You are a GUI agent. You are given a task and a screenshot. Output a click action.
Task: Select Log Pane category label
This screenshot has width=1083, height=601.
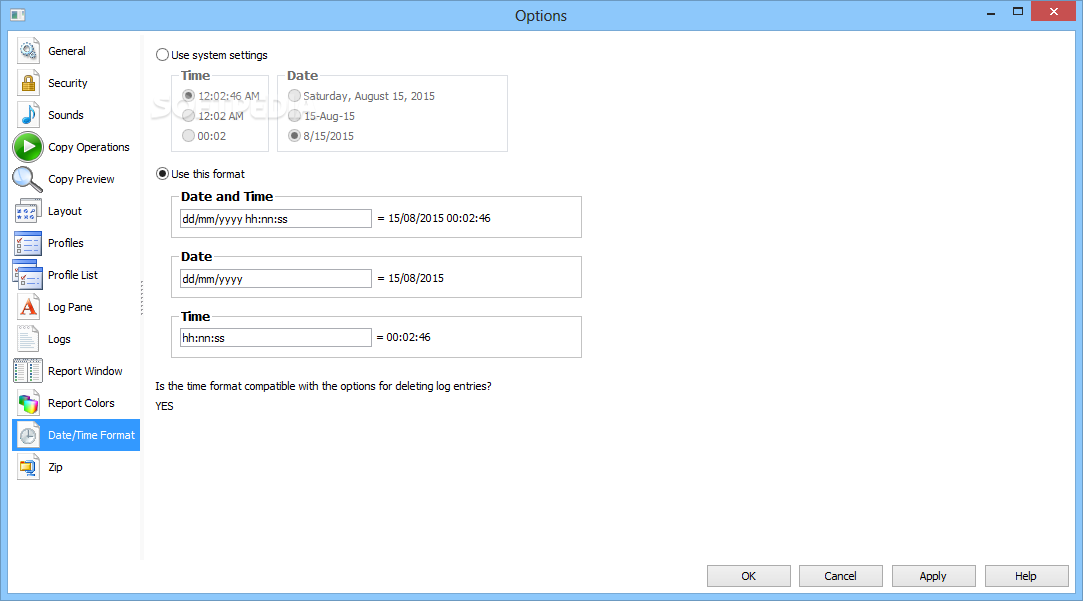70,307
